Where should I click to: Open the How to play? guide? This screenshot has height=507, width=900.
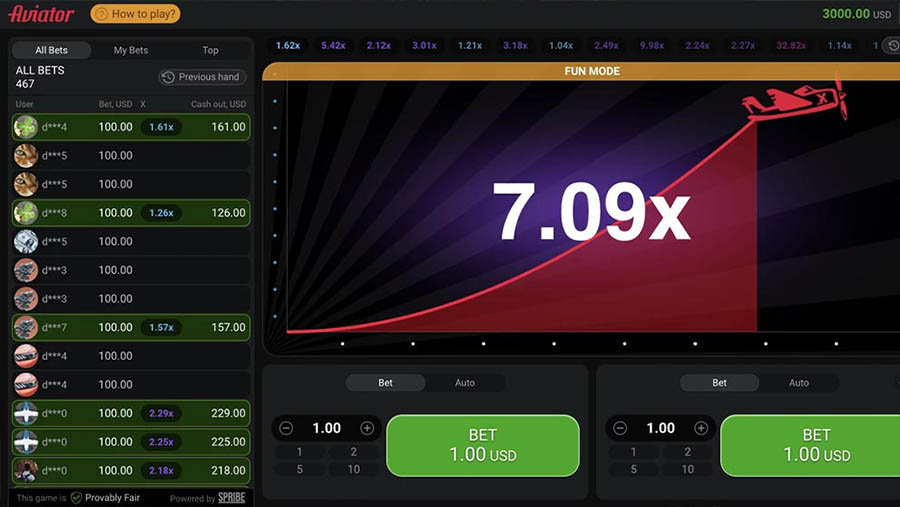tap(135, 14)
